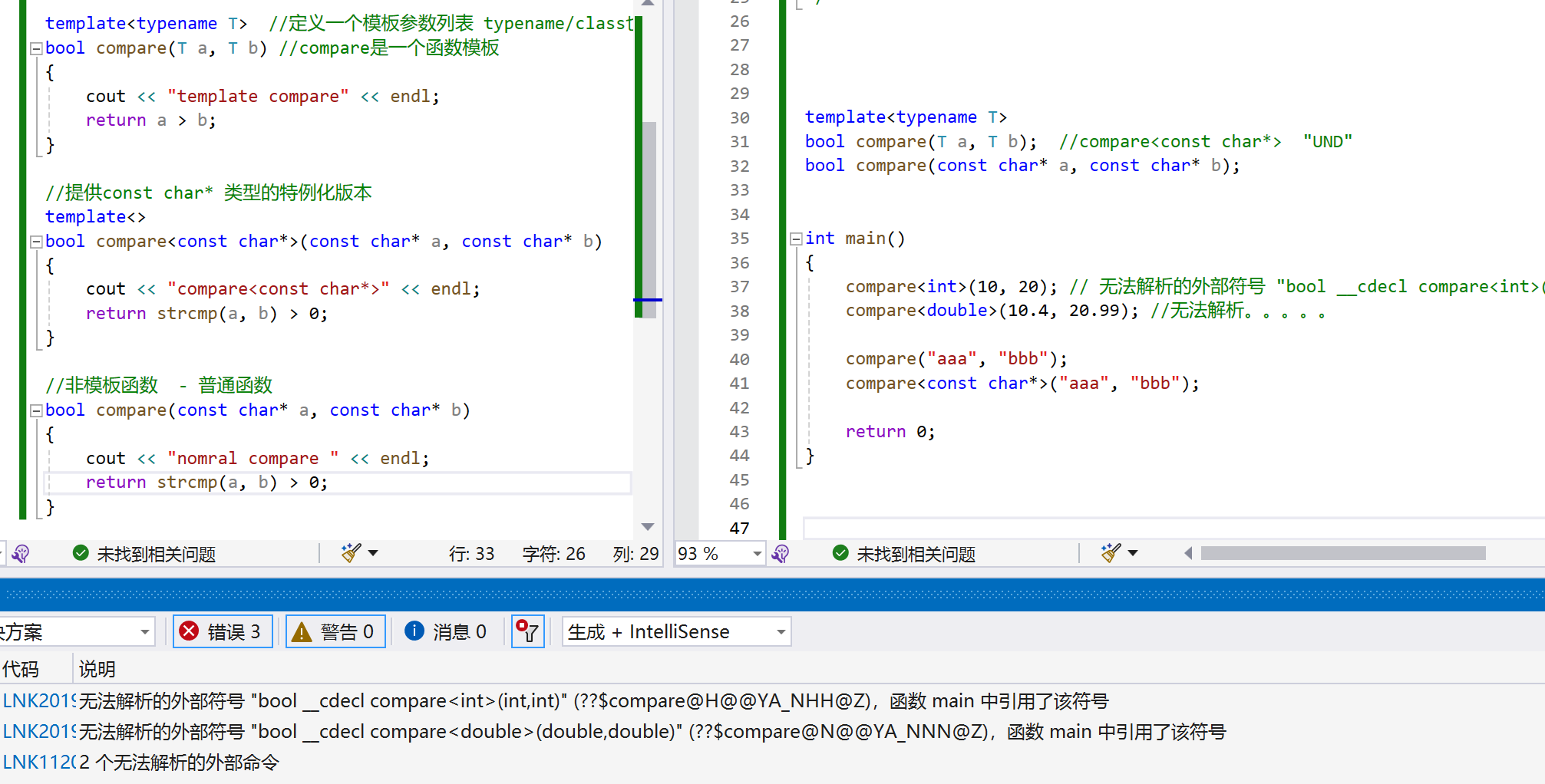
Task: Click line number 47 in right editor
Action: [x=740, y=529]
